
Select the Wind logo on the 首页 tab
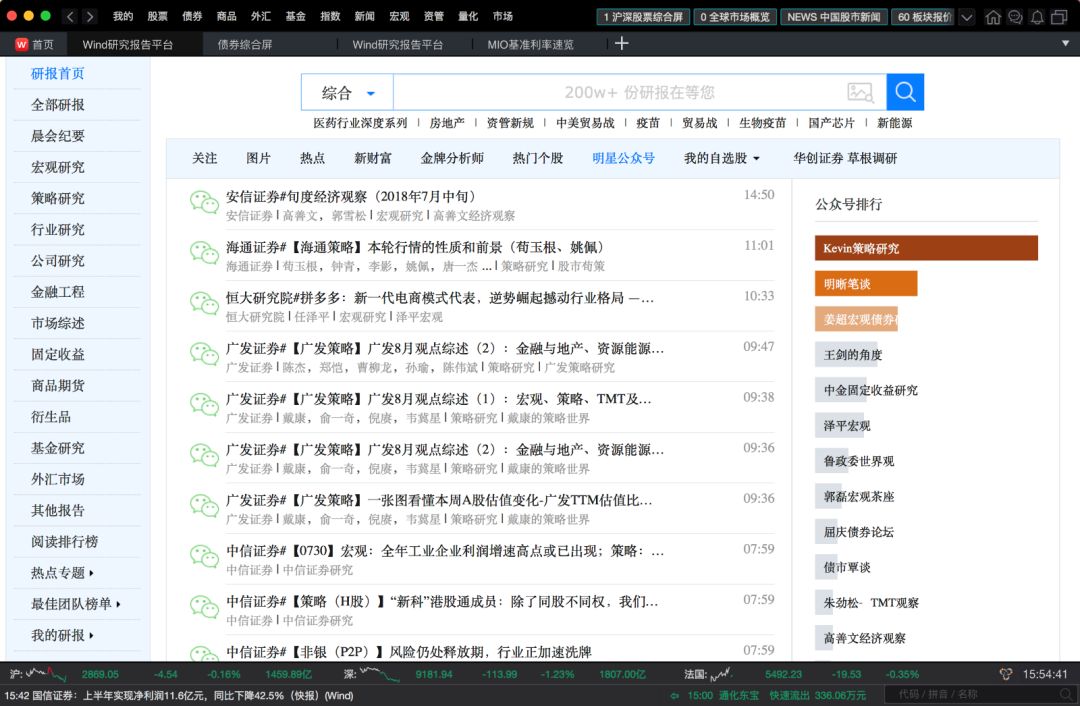(x=21, y=43)
